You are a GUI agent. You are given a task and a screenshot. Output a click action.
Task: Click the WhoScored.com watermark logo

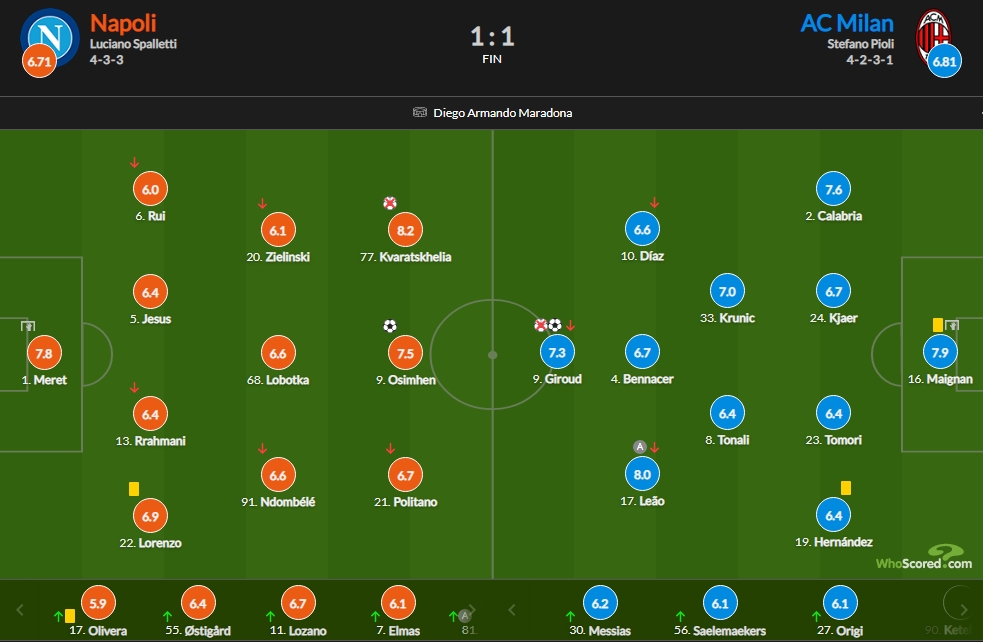pyautogui.click(x=924, y=557)
